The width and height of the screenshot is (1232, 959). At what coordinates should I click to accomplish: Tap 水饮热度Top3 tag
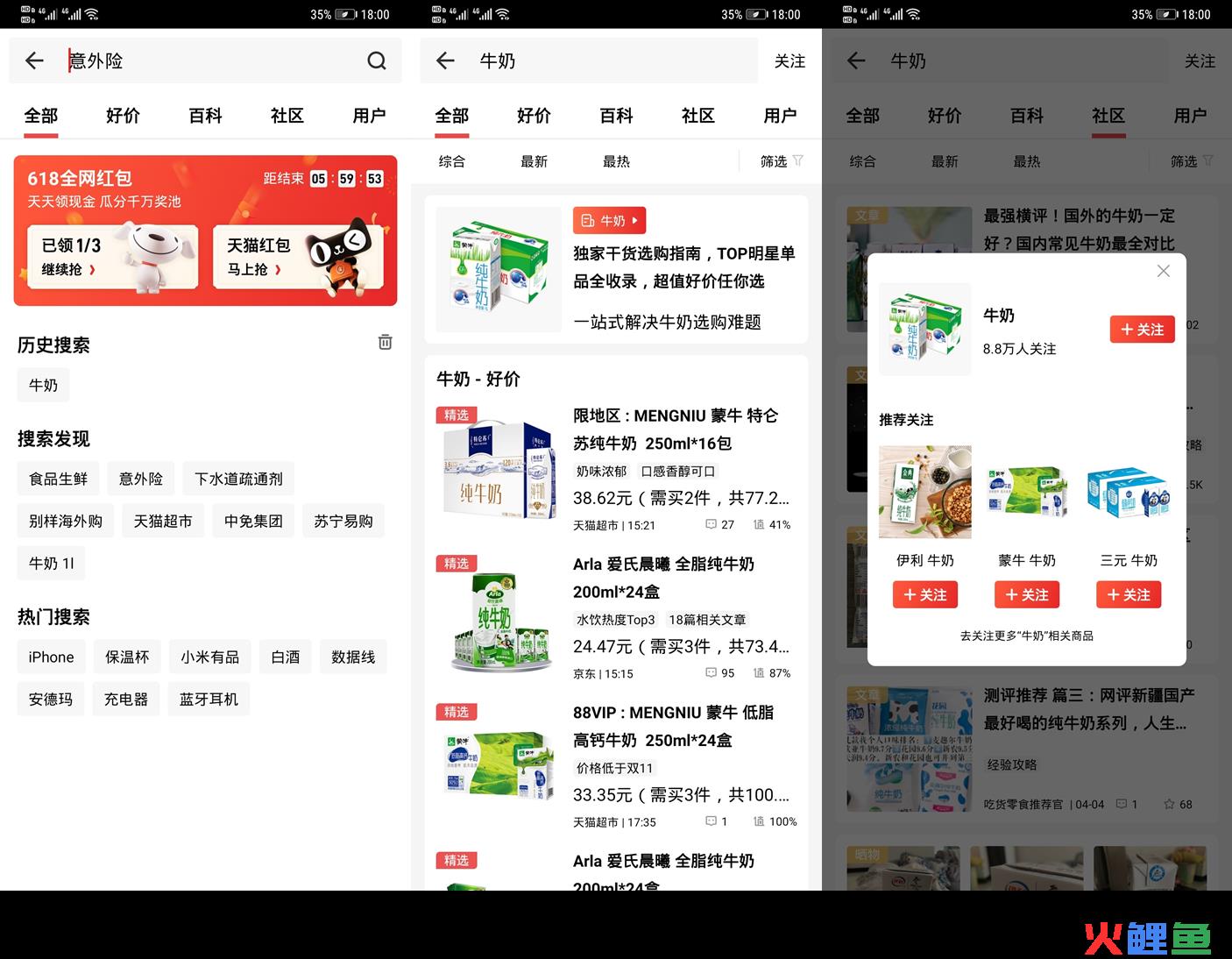[x=615, y=619]
